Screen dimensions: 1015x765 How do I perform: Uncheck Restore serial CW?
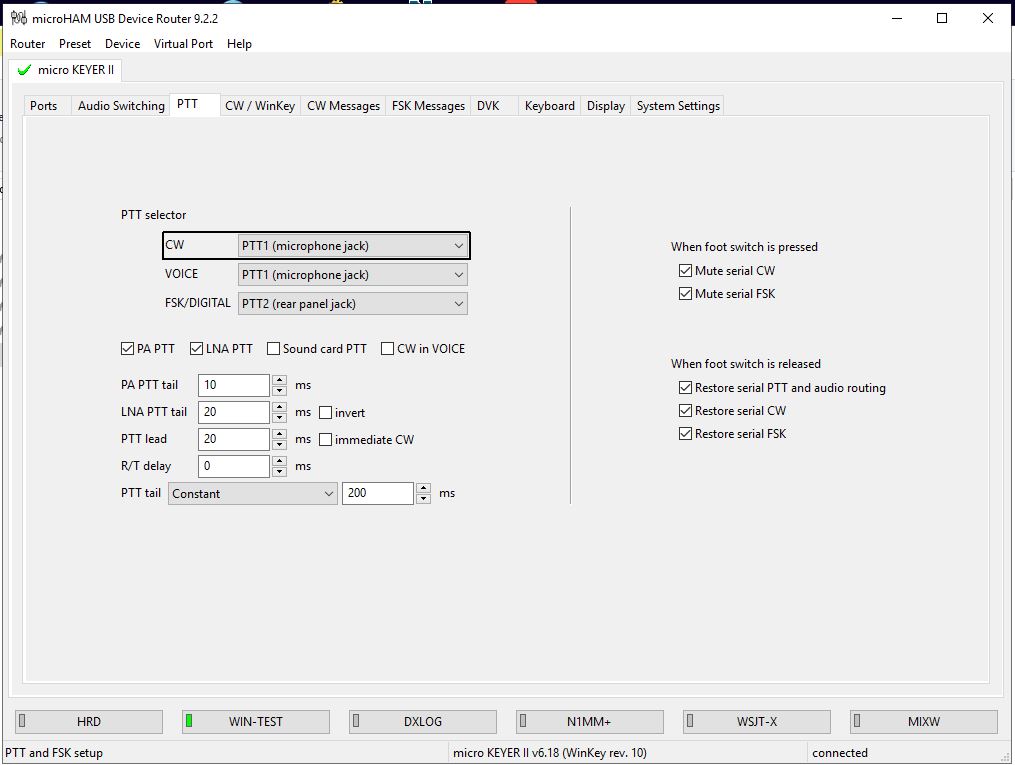tap(686, 411)
